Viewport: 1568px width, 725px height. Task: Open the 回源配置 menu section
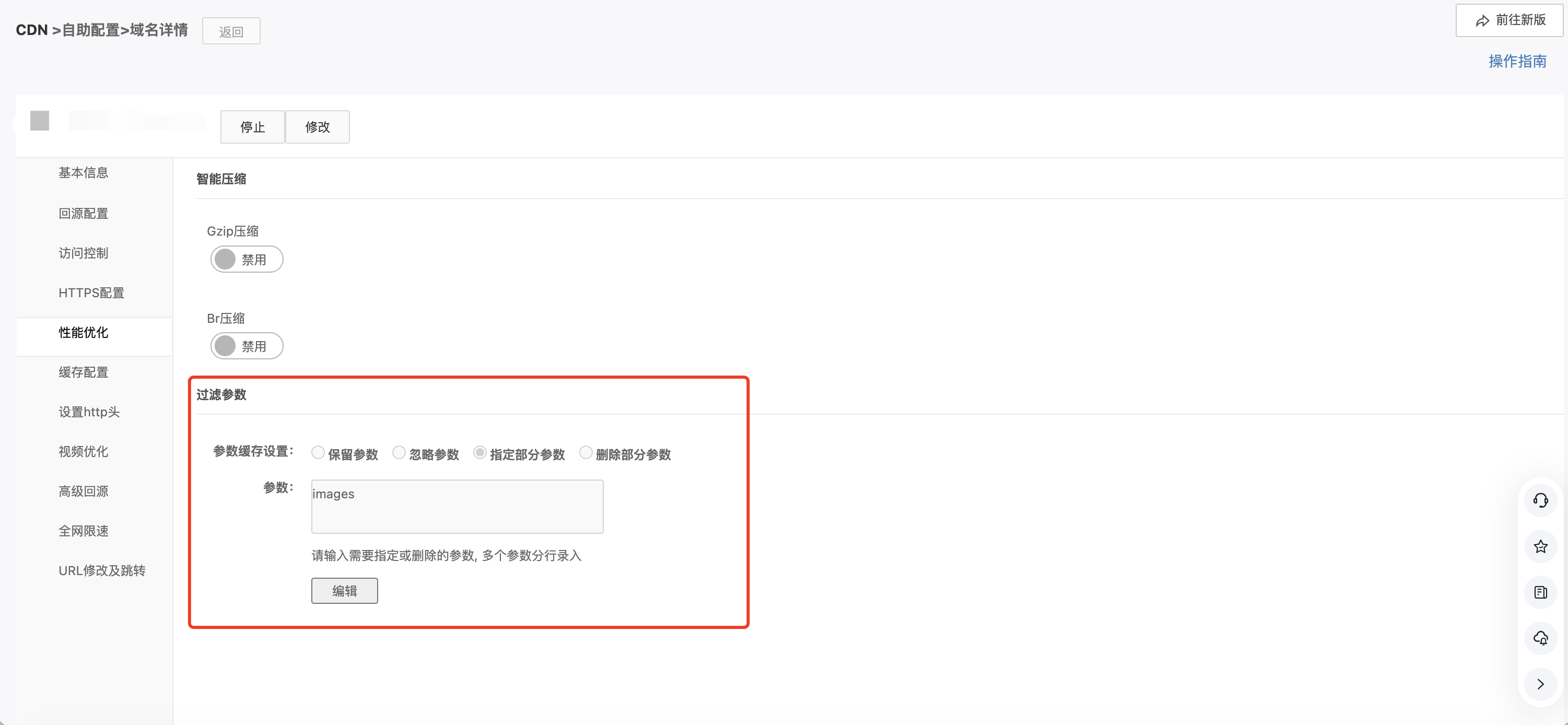pyautogui.click(x=84, y=214)
